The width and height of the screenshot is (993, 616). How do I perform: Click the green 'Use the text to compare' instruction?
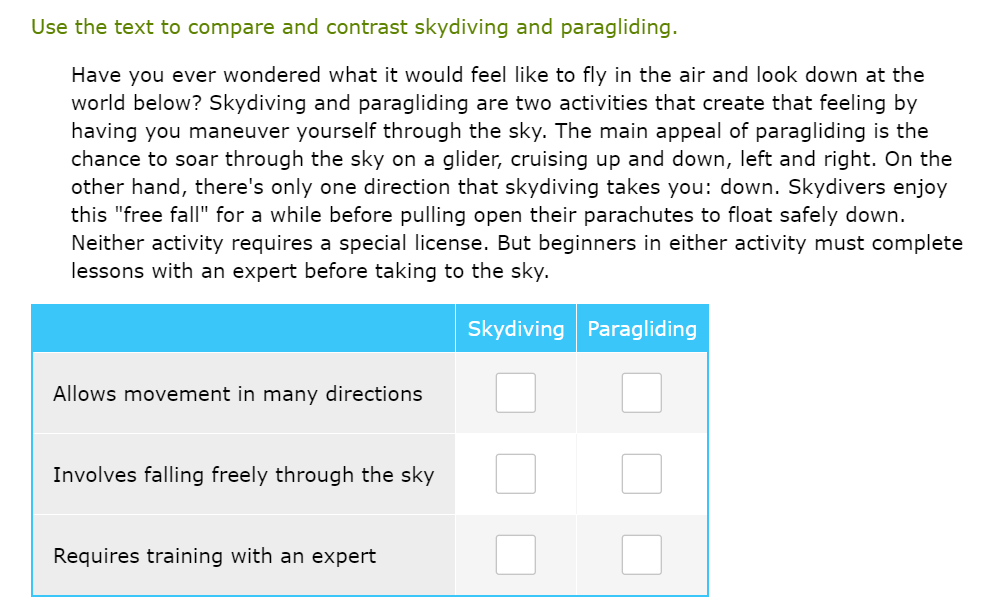click(x=354, y=27)
